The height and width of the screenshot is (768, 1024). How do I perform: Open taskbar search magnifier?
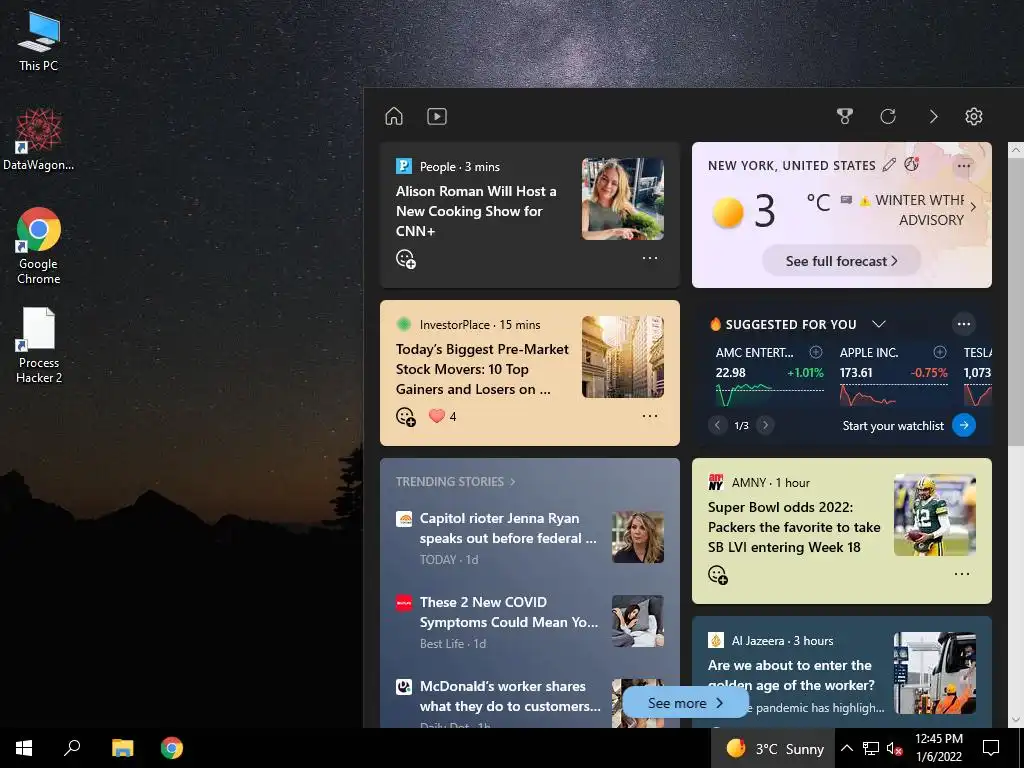click(72, 748)
